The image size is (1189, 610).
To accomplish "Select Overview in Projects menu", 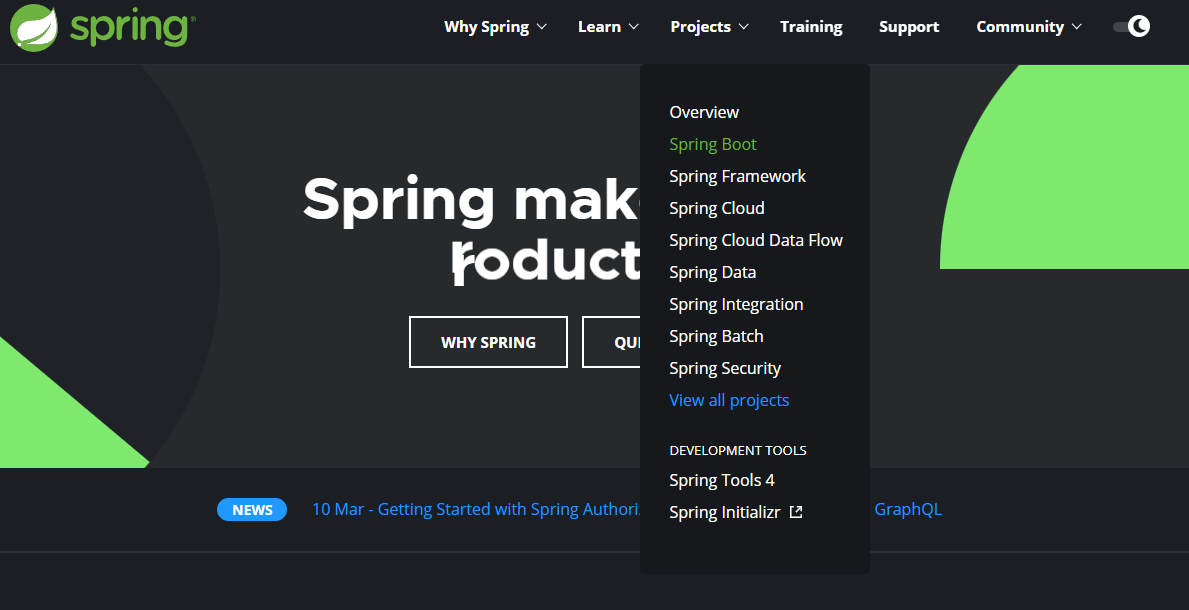I will [x=704, y=112].
